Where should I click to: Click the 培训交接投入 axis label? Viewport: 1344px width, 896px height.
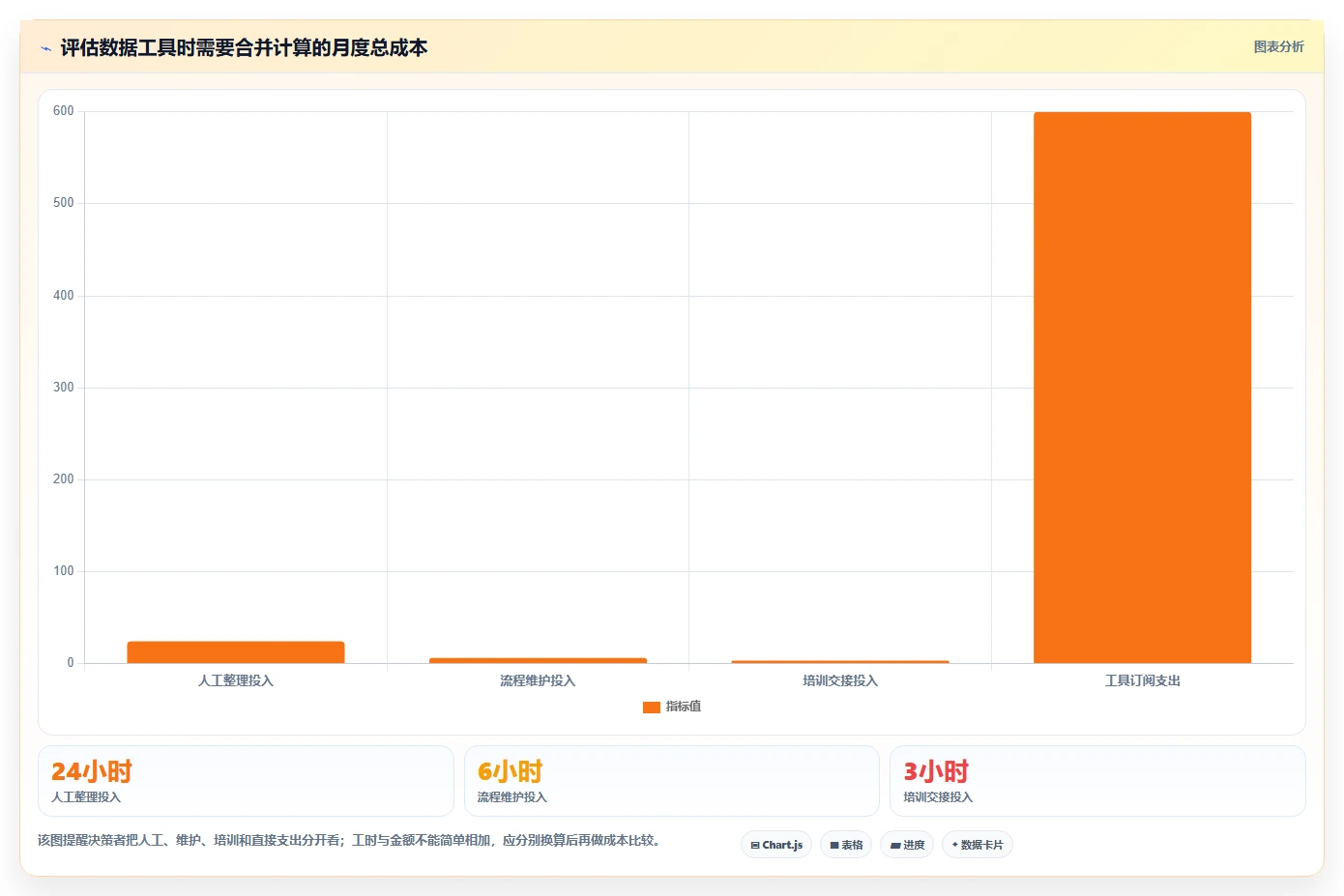(x=840, y=680)
